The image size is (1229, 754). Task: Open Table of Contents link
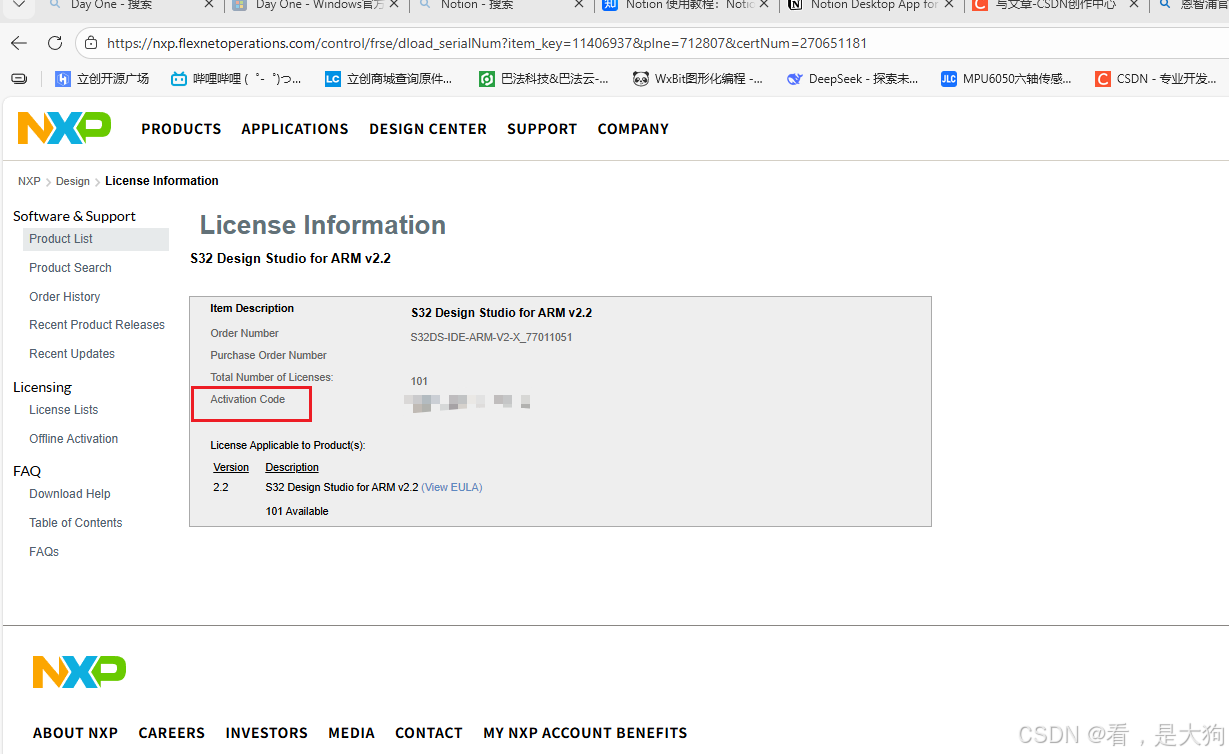pyautogui.click(x=76, y=523)
